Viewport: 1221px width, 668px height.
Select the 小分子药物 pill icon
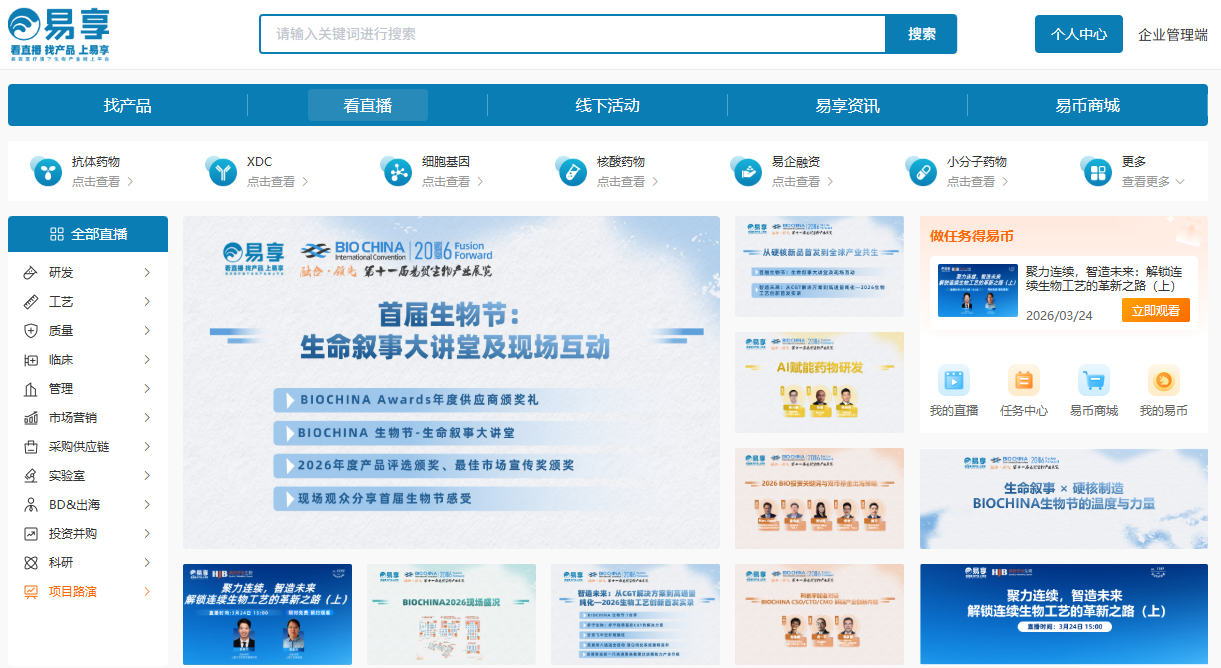[921, 171]
